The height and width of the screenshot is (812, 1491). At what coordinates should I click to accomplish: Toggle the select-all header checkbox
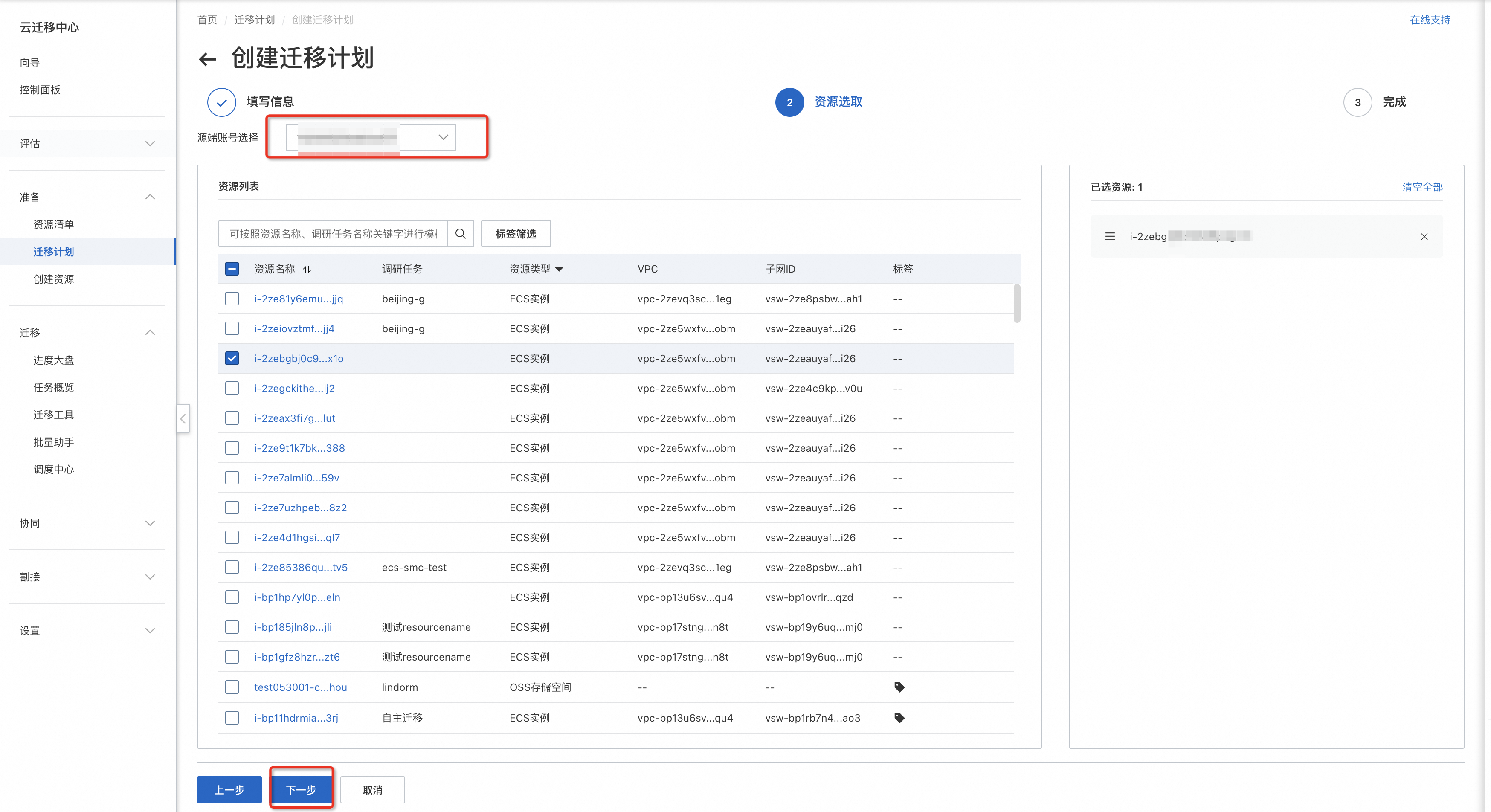pyautogui.click(x=232, y=269)
